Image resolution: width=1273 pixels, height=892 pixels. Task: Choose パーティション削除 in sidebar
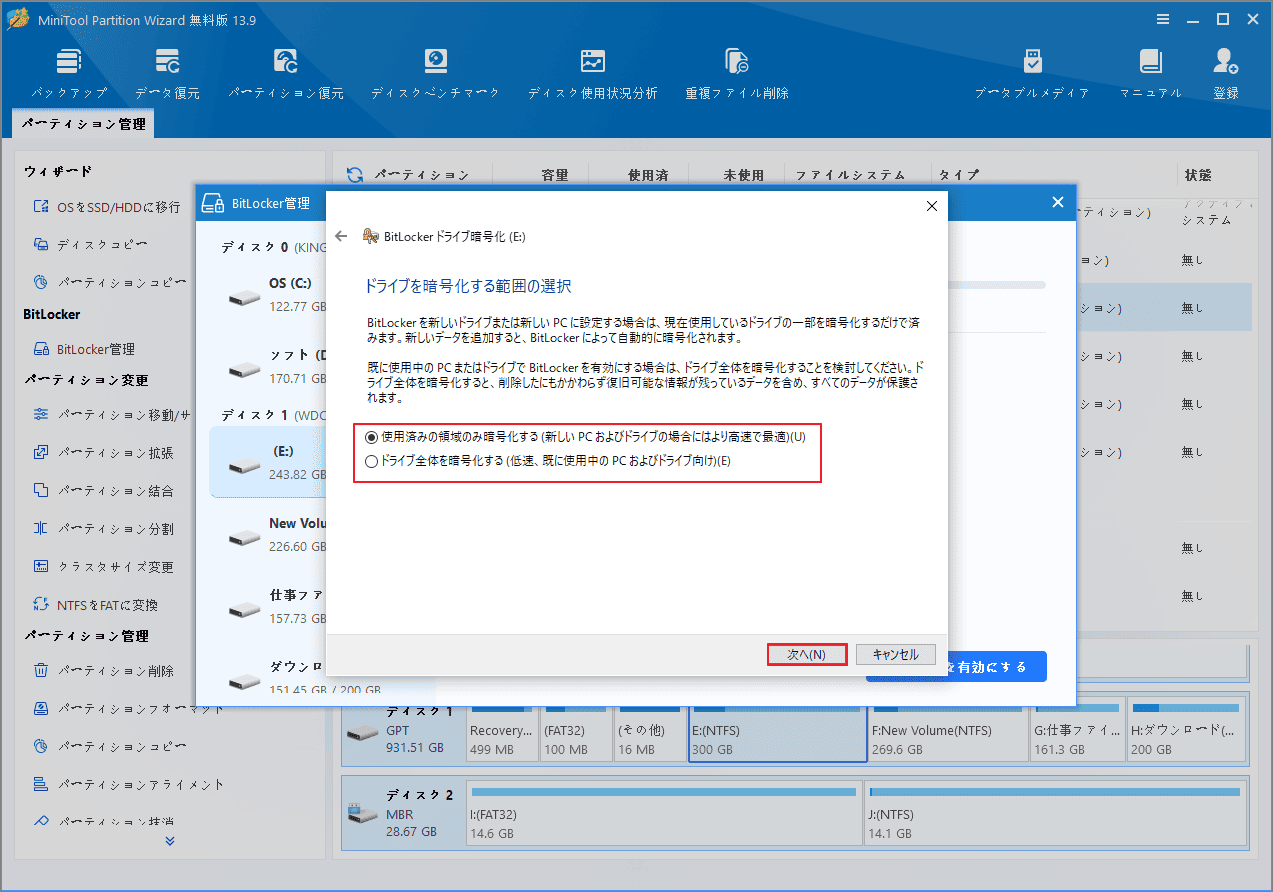[x=104, y=671]
